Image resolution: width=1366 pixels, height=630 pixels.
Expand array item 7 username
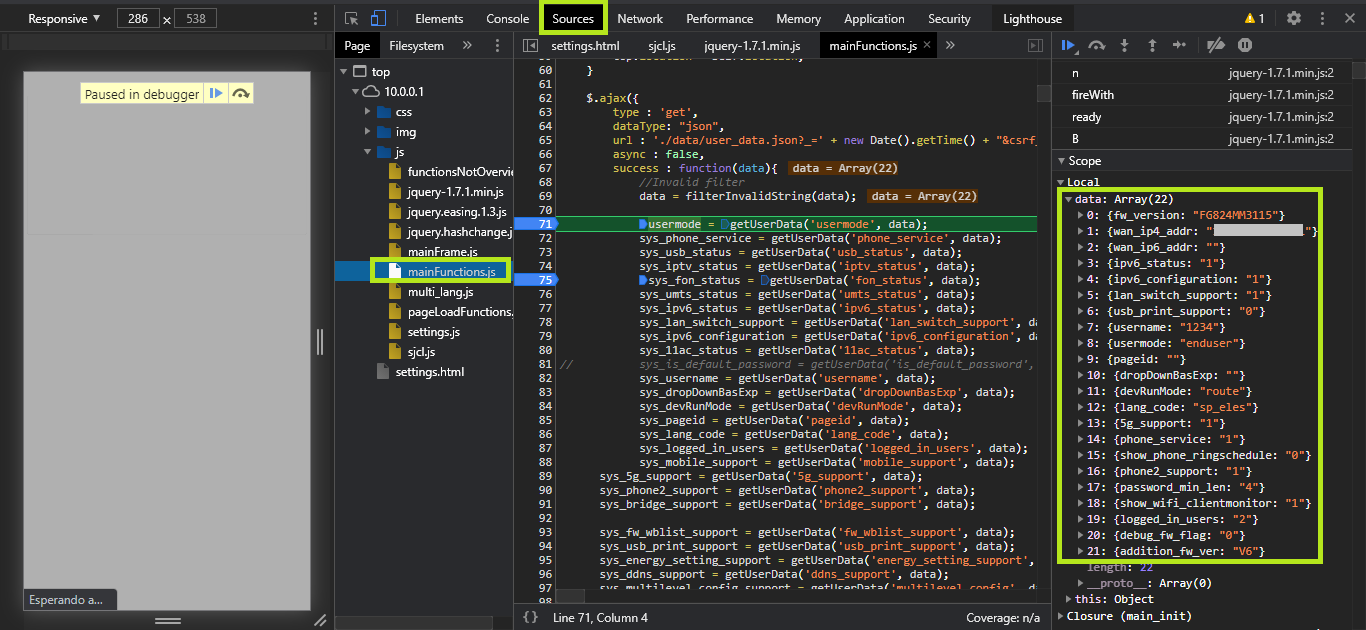(x=1080, y=327)
